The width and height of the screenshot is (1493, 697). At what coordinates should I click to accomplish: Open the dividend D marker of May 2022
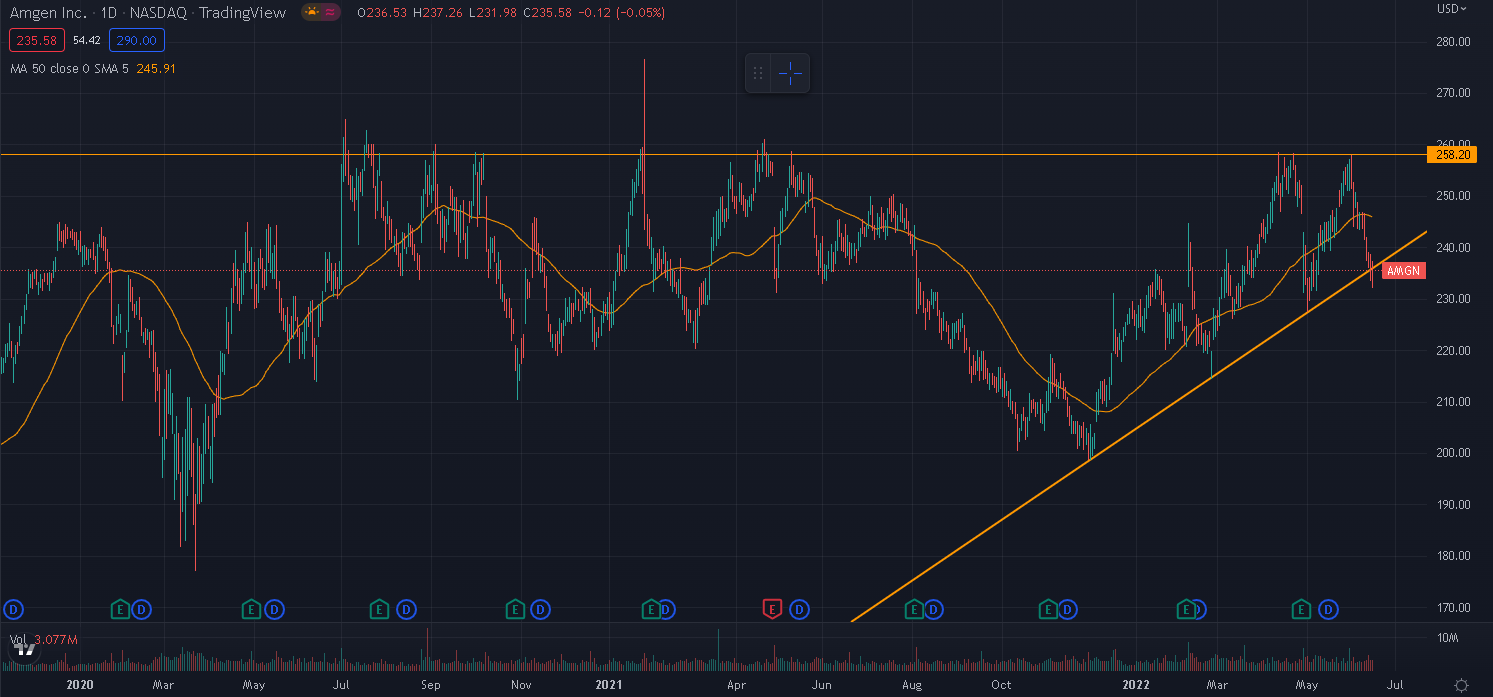(1329, 608)
